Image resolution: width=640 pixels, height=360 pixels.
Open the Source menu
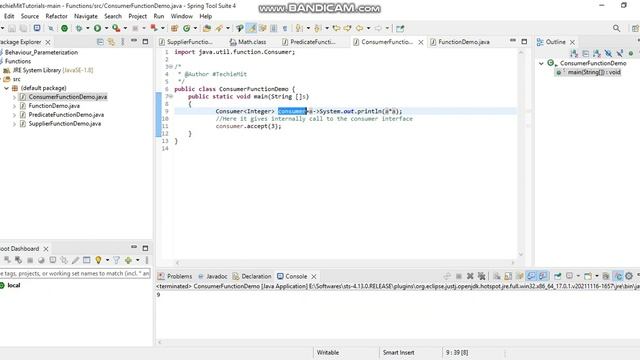click(x=30, y=16)
